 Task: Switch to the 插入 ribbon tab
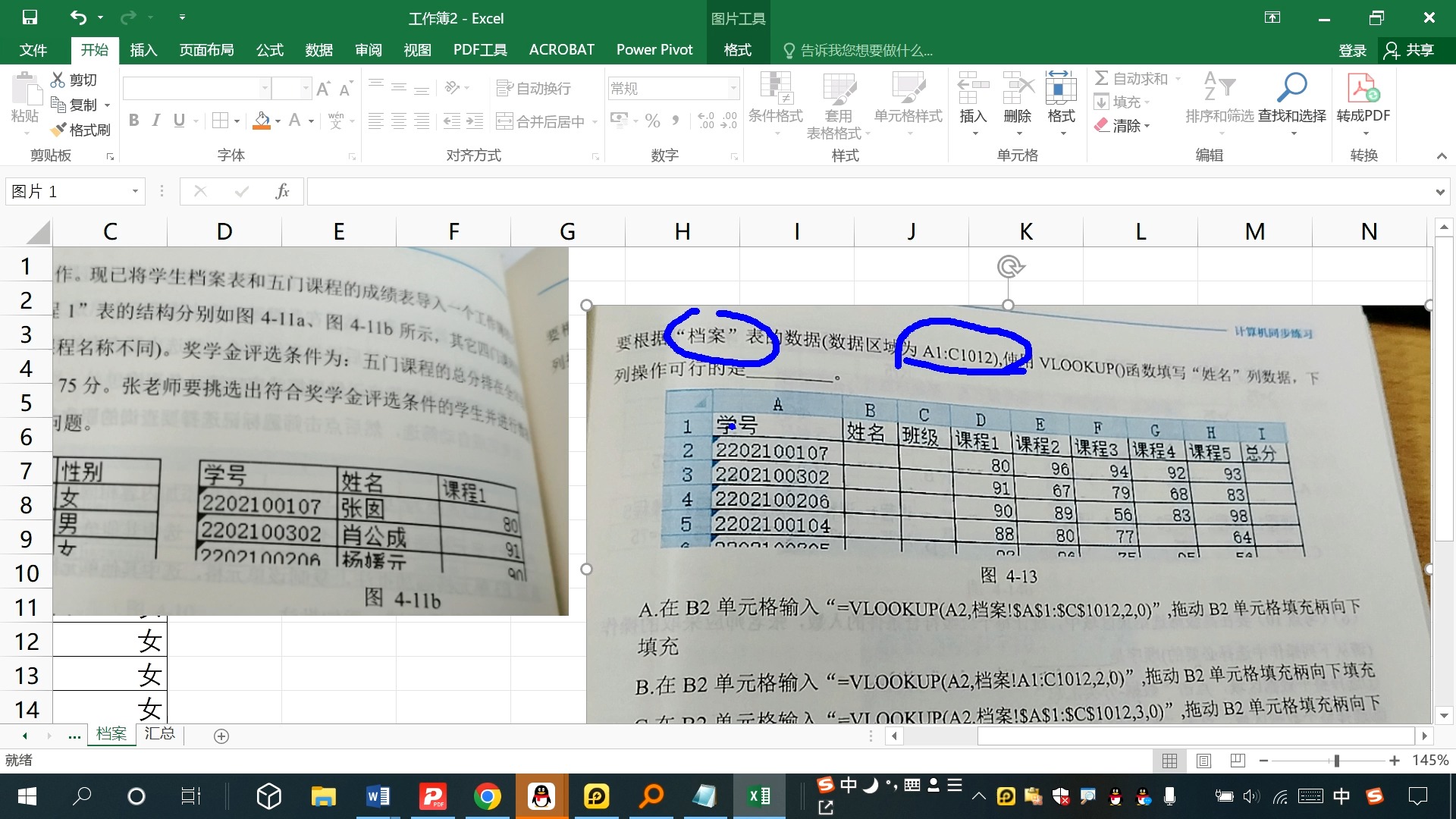point(143,50)
